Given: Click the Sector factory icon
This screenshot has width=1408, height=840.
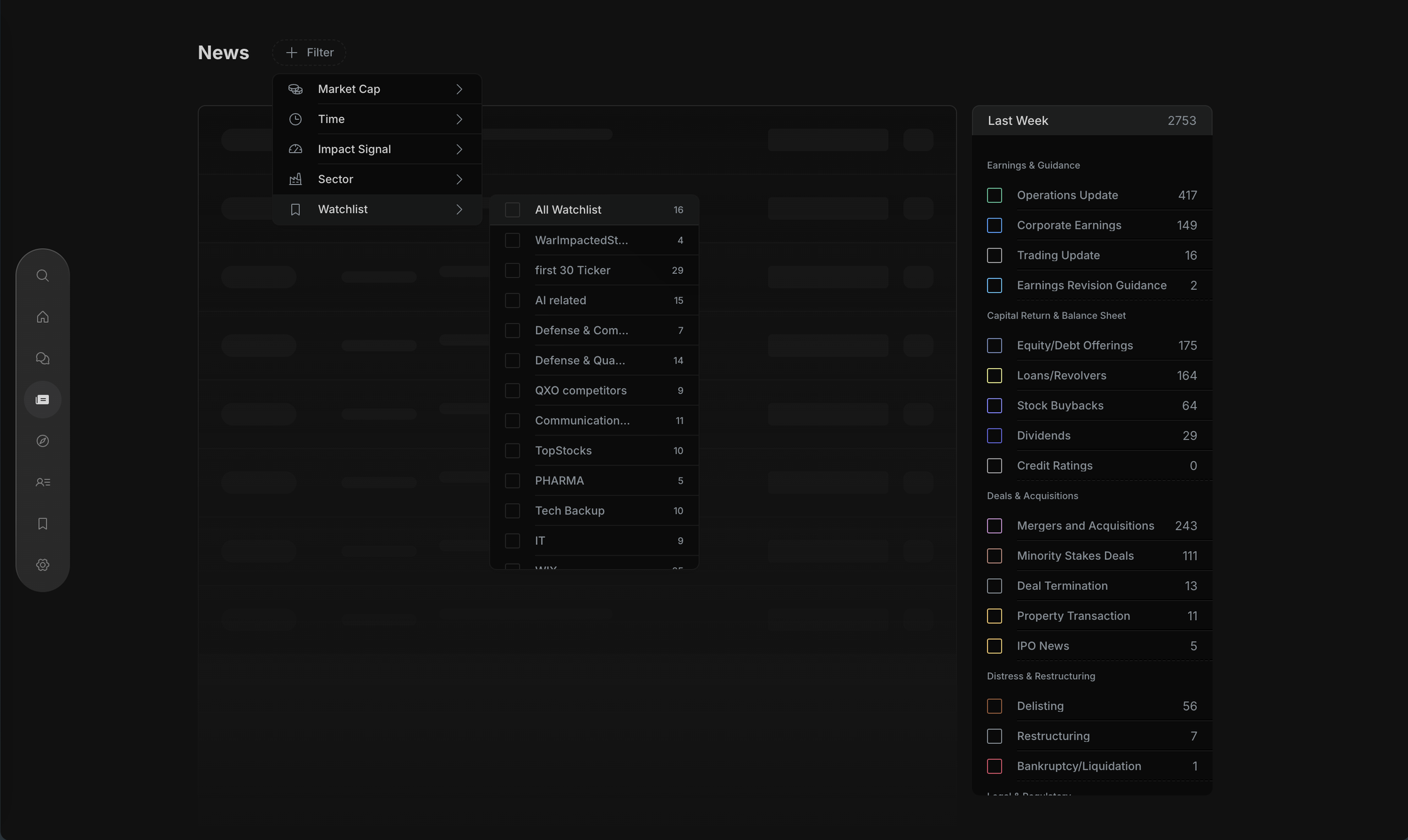Looking at the screenshot, I should [x=295, y=179].
